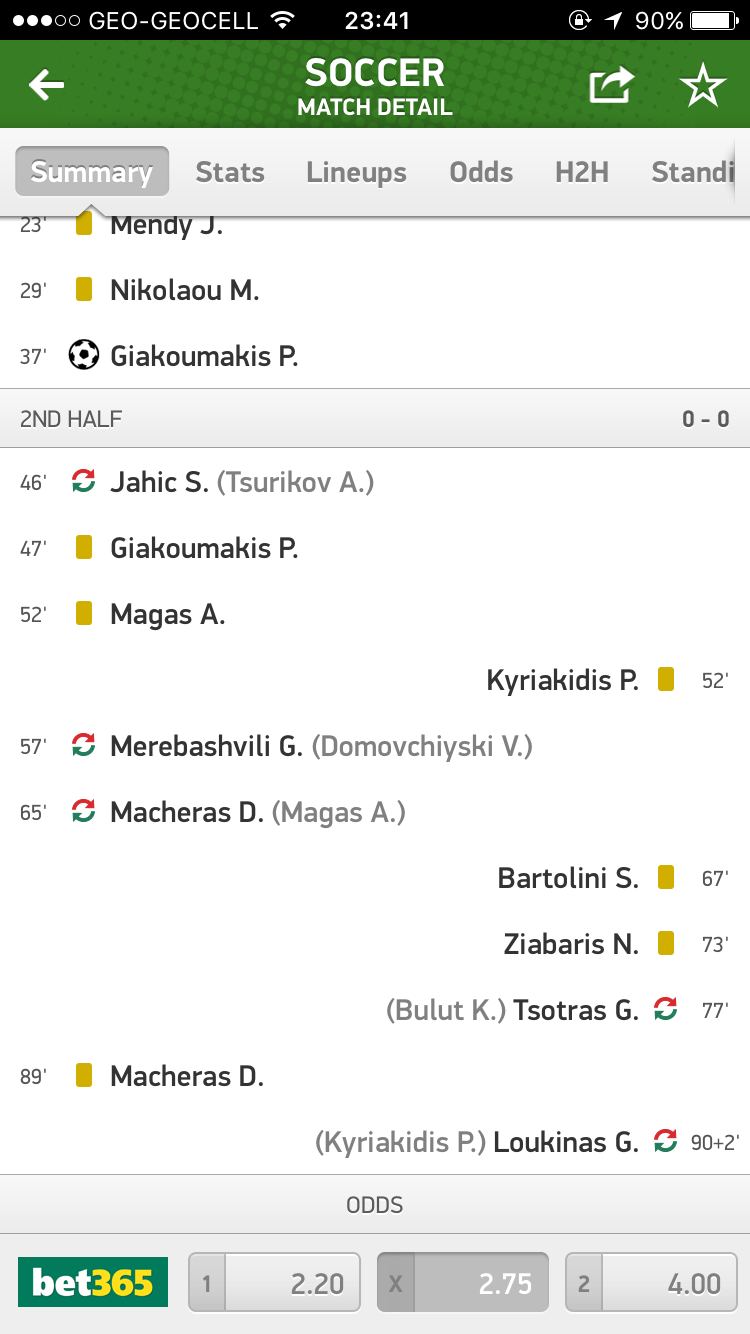Select draw odds 2.75

[463, 1282]
